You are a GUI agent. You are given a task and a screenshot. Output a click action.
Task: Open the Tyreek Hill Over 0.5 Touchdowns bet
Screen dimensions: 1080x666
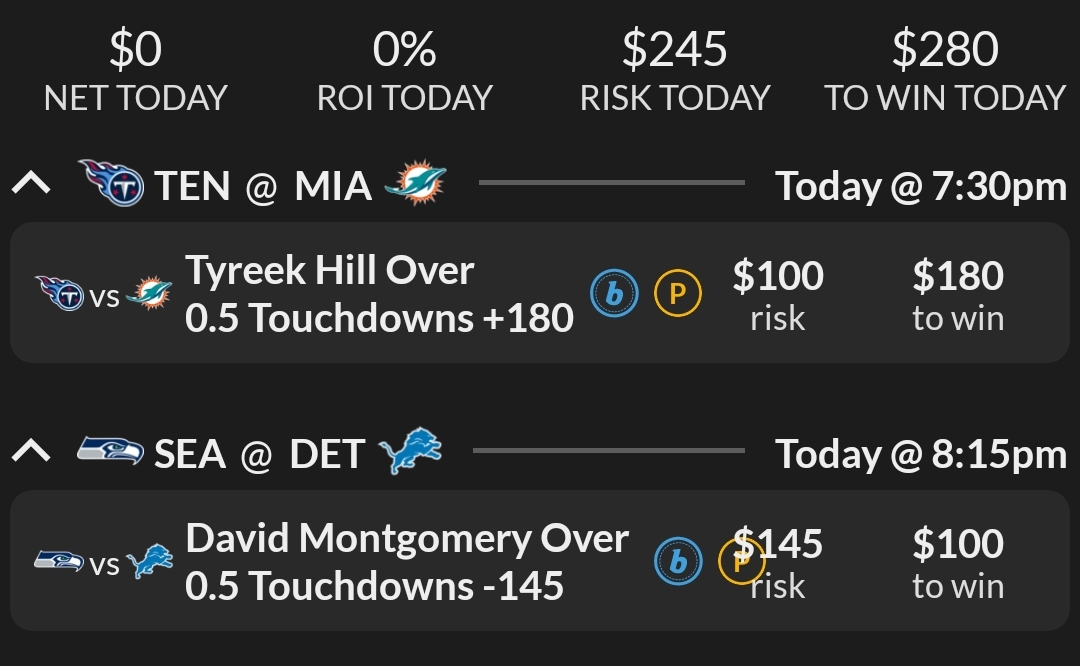(x=378, y=296)
